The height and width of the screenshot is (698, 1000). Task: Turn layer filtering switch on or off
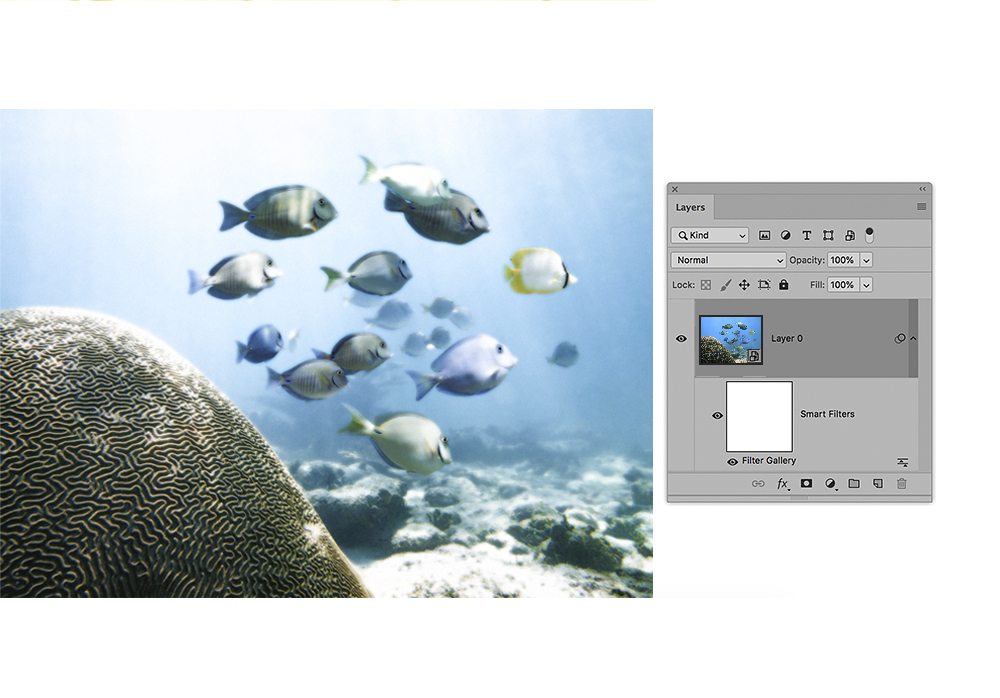pyautogui.click(x=869, y=234)
